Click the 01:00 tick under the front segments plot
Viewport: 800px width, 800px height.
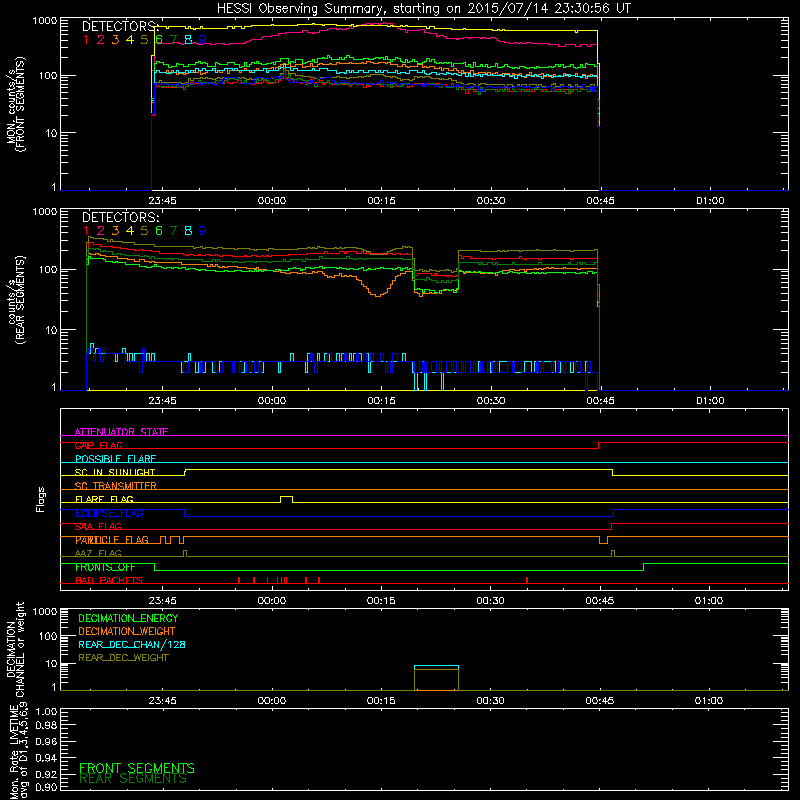tap(710, 201)
